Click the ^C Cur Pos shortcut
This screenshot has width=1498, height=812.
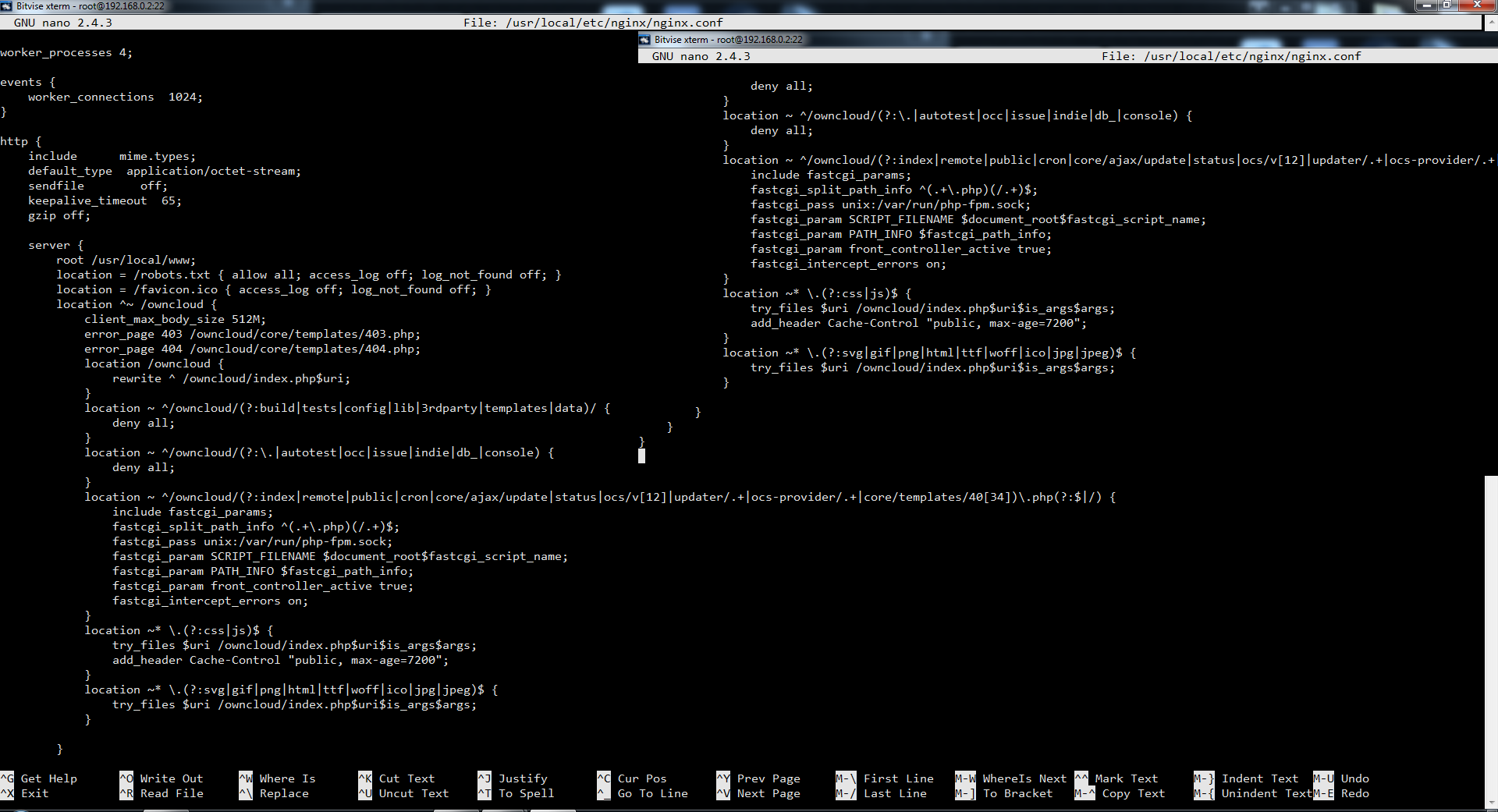point(632,778)
